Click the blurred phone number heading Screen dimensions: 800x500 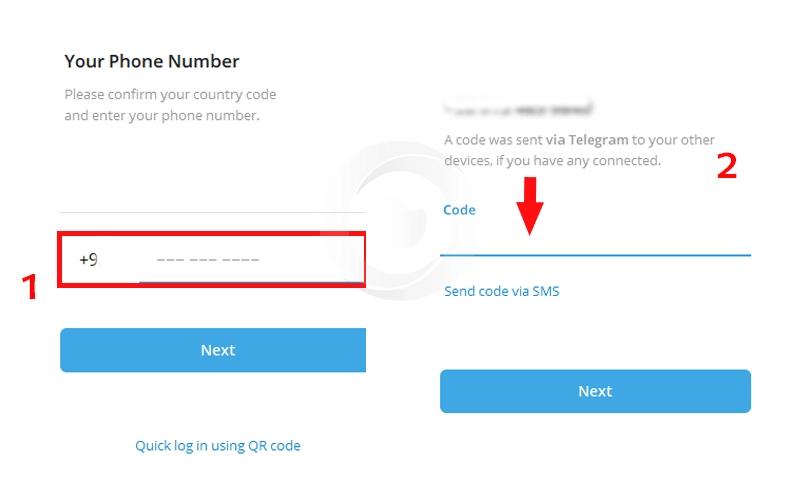(519, 107)
